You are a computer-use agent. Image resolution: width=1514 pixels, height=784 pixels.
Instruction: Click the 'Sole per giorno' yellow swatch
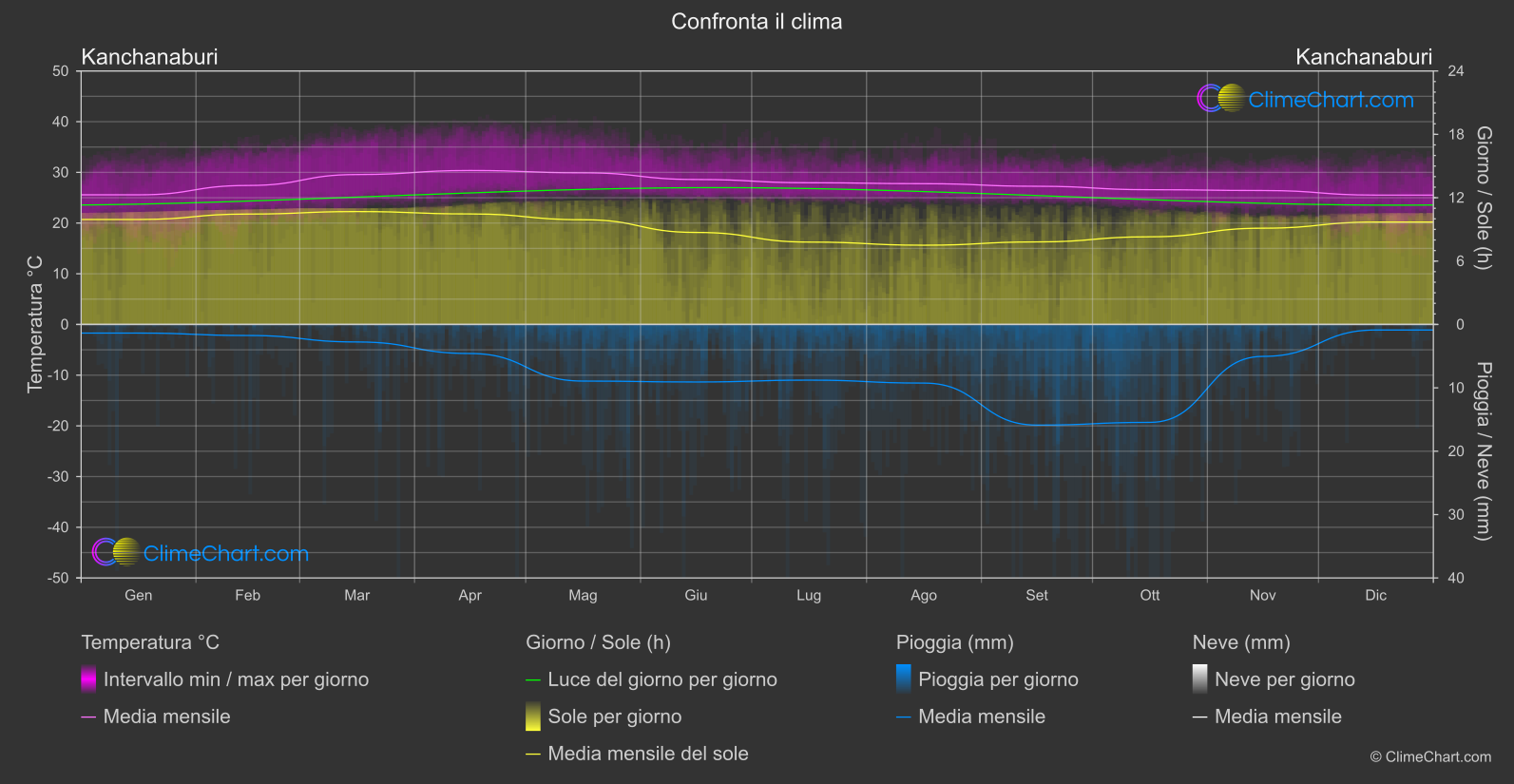pos(533,717)
